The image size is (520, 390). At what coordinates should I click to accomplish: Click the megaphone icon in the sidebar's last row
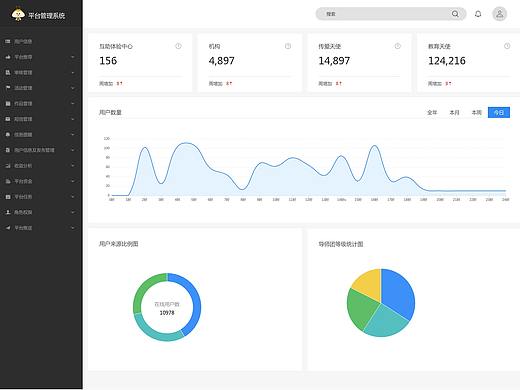point(8,228)
